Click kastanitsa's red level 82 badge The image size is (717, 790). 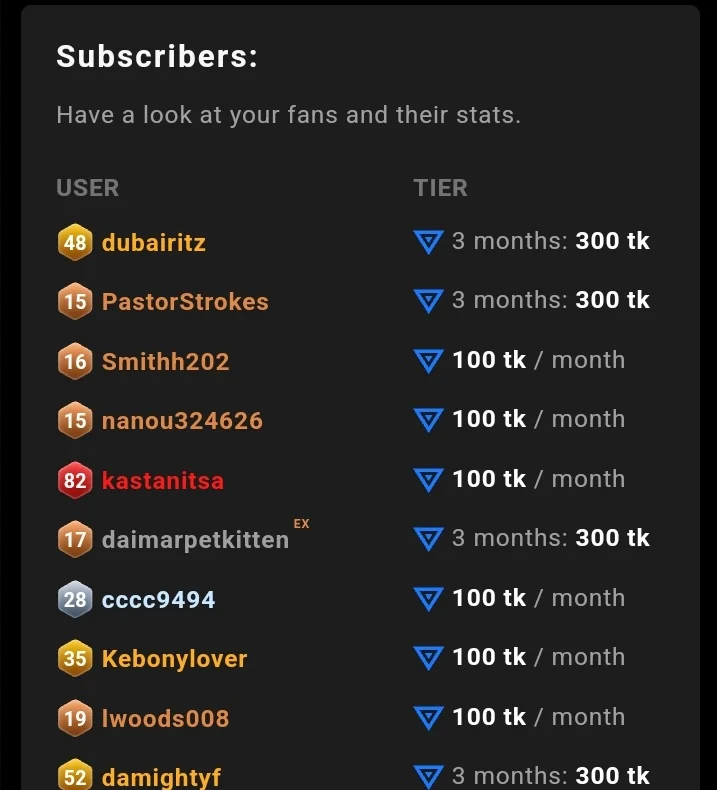(75, 481)
